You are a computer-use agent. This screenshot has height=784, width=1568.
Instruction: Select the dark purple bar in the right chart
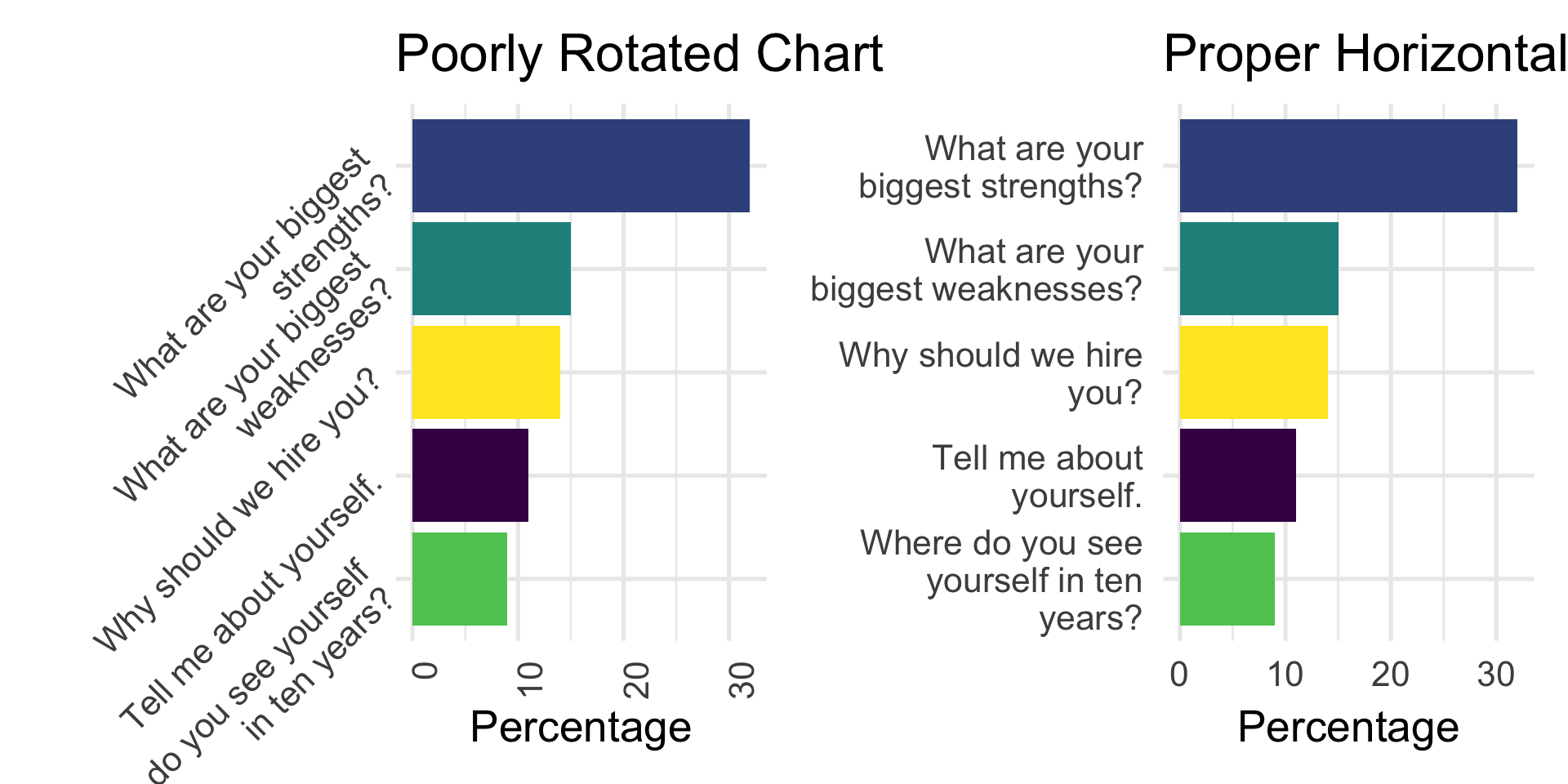click(1237, 475)
